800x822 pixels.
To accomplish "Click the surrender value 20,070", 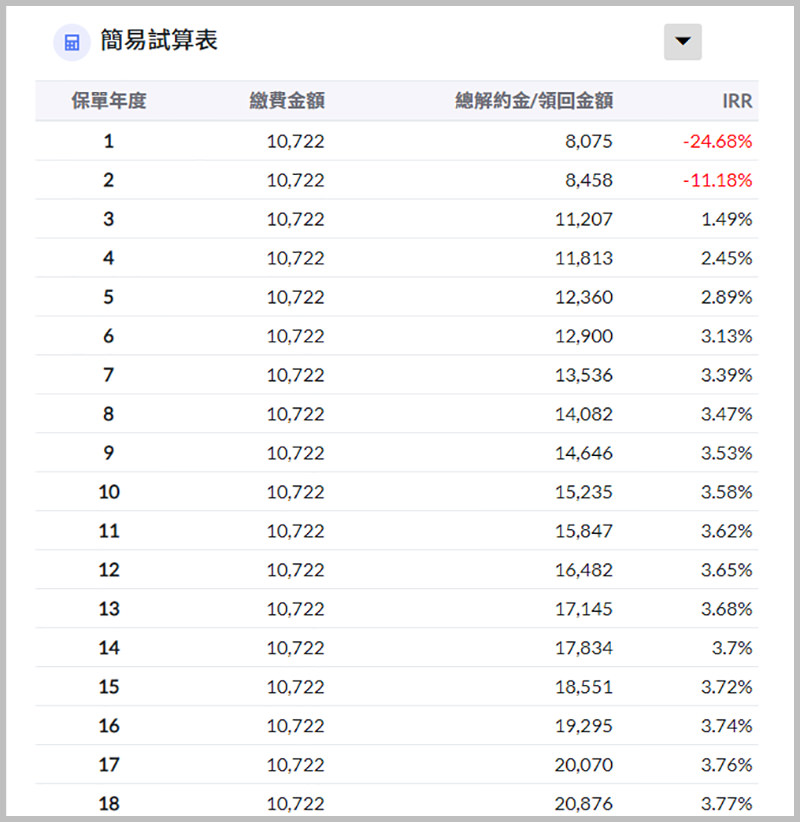I will [x=584, y=765].
